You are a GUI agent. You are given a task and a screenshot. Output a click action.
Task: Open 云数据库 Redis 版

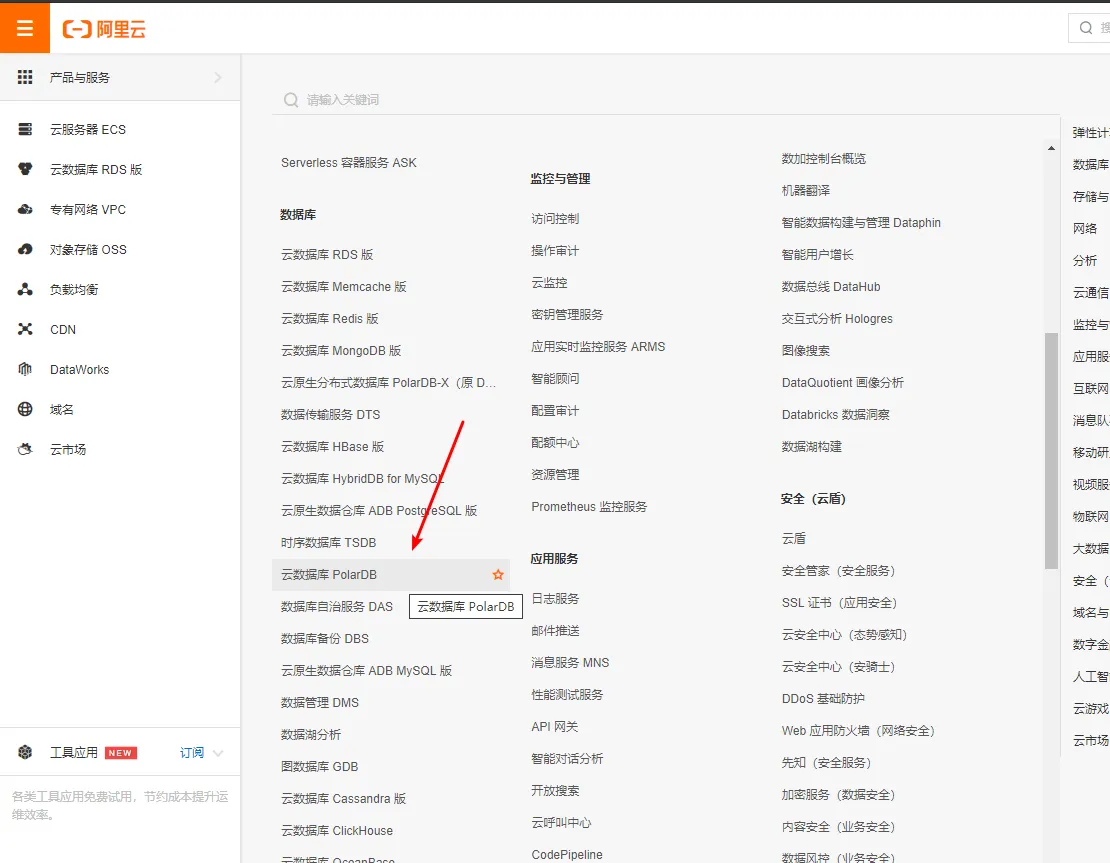pyautogui.click(x=330, y=319)
